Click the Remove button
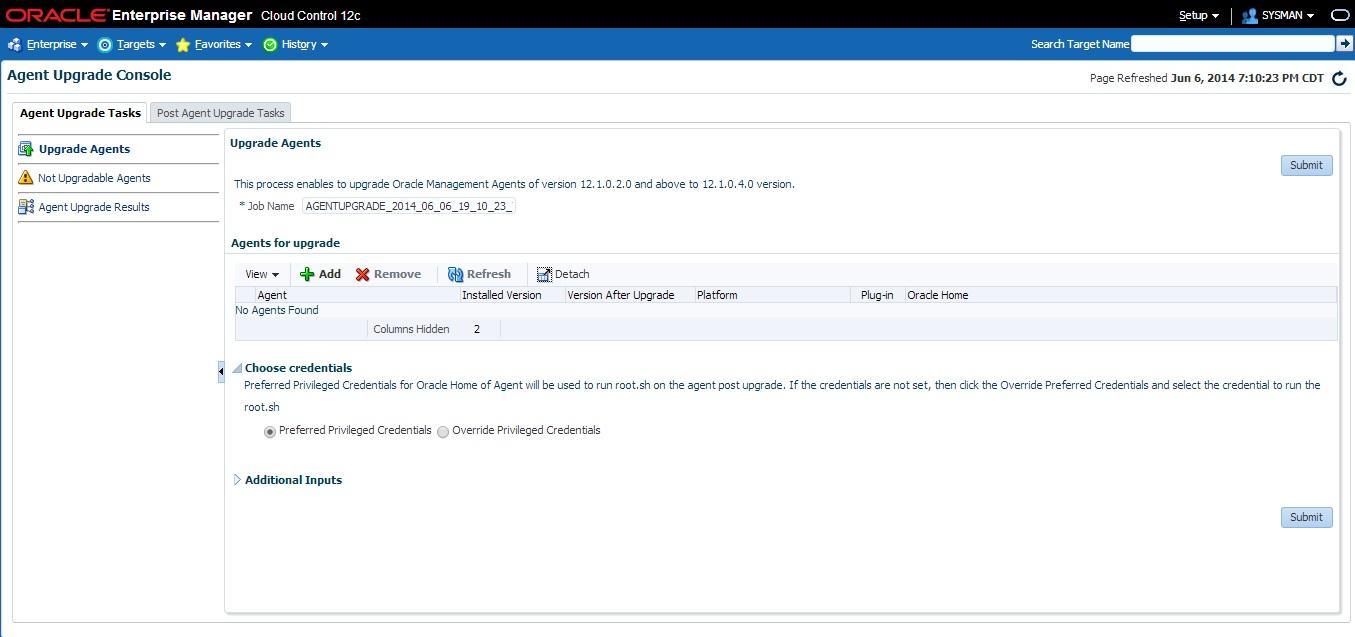This screenshot has height=637, width=1355. [x=388, y=274]
